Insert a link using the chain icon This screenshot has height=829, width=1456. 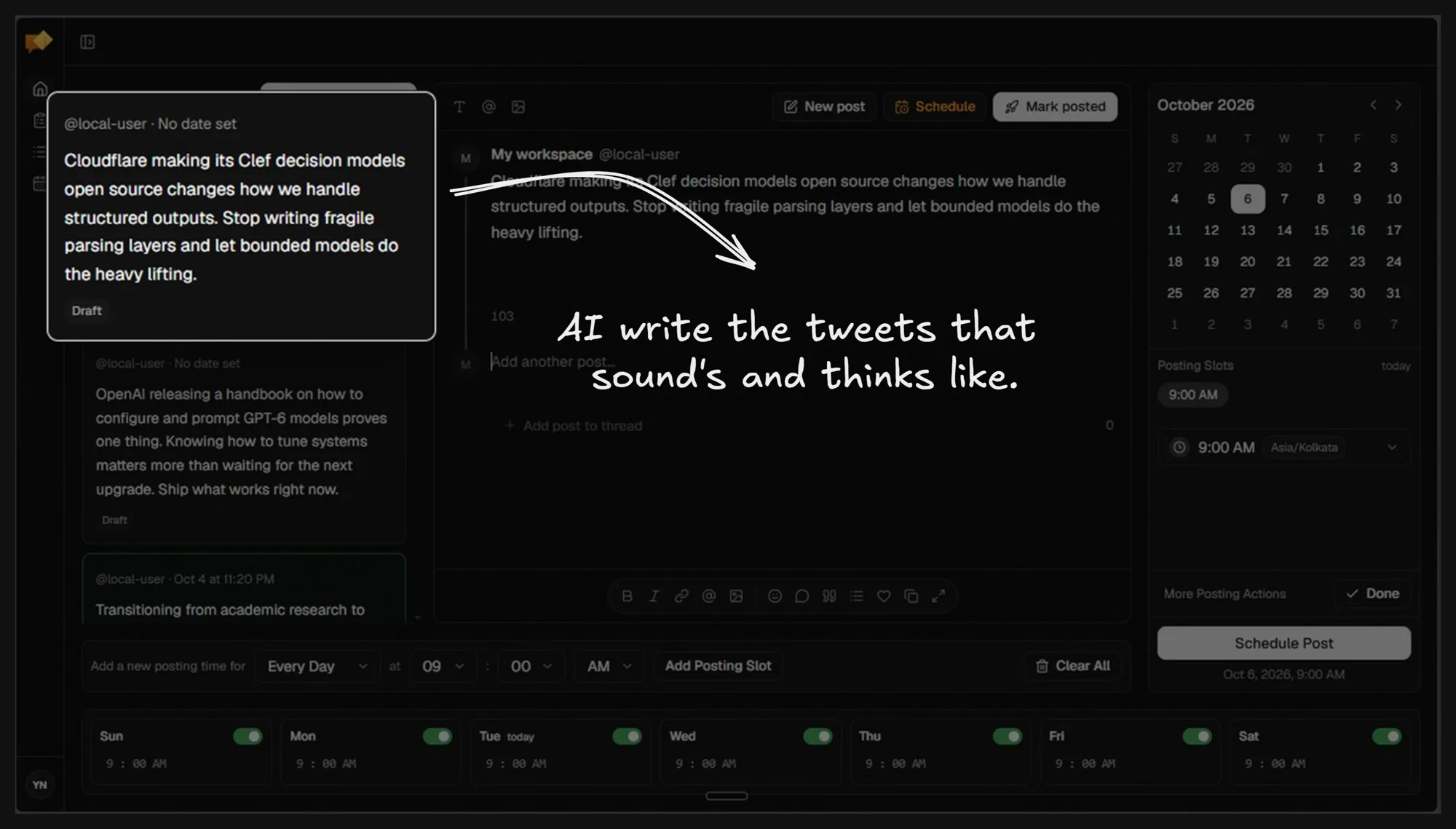681,596
